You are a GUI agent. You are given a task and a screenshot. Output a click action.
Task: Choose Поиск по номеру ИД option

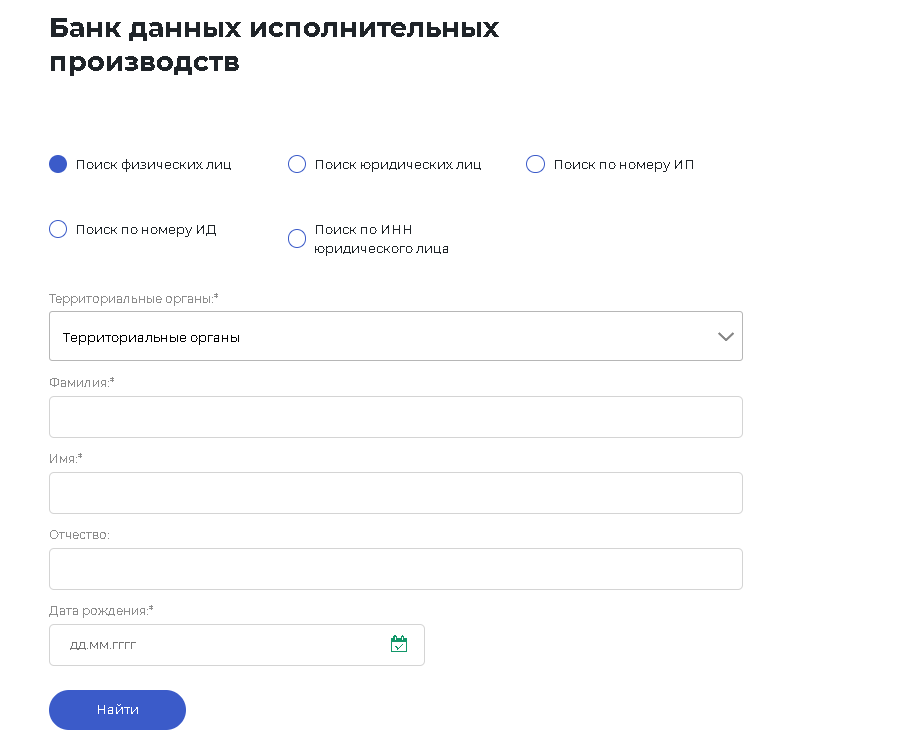pyautogui.click(x=58, y=229)
